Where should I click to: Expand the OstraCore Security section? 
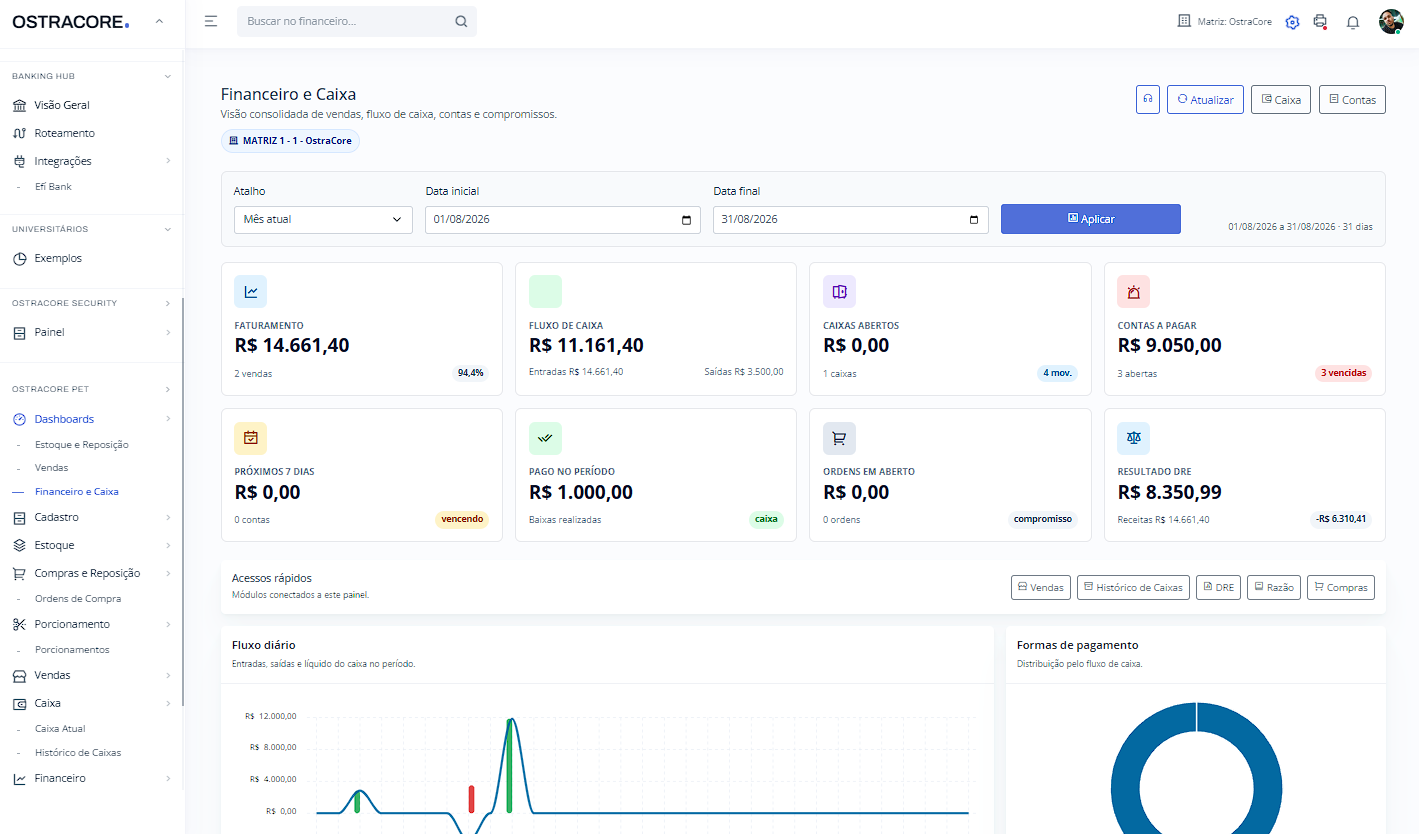click(168, 303)
